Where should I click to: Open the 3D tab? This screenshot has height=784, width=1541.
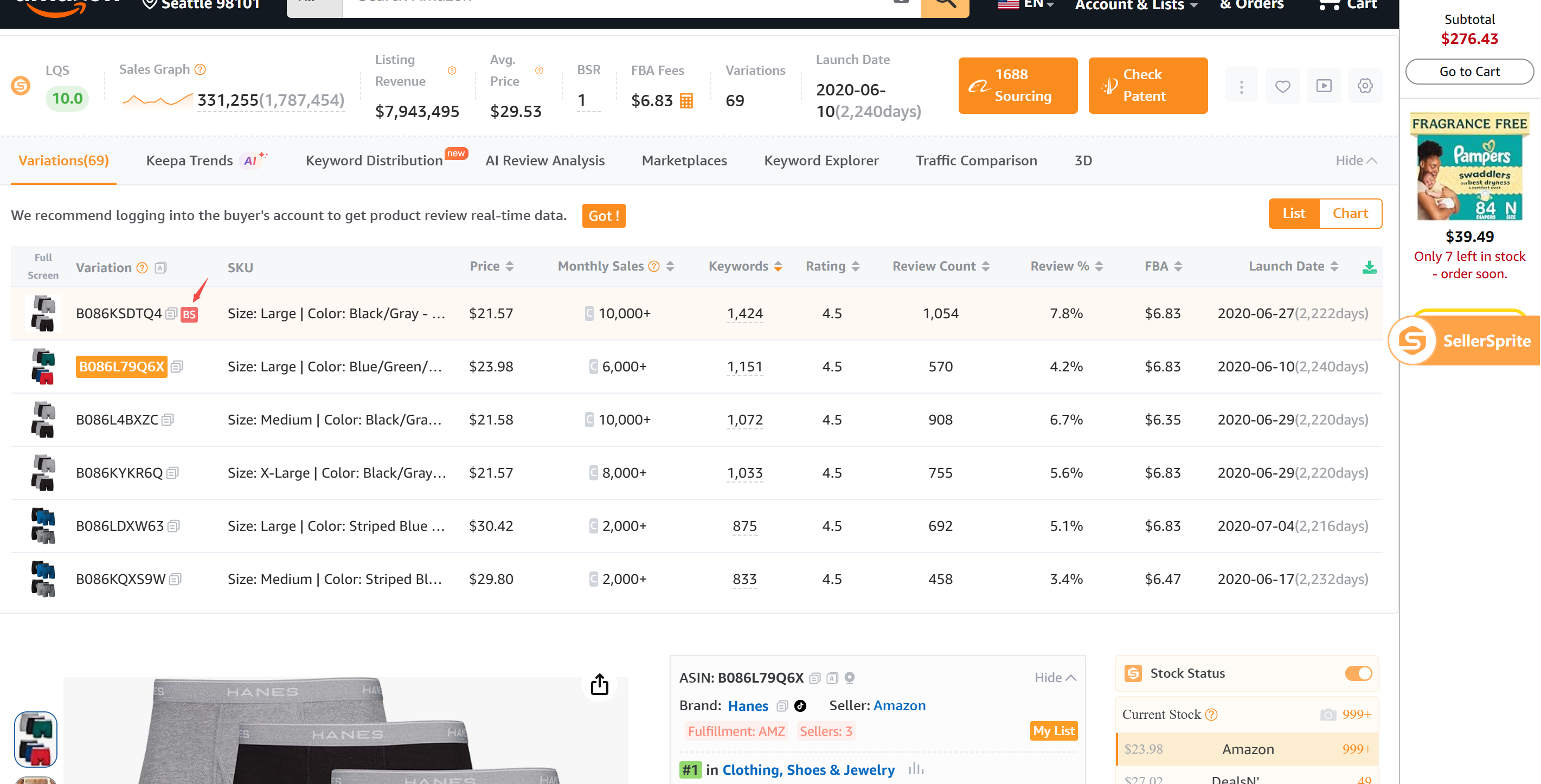1083,160
